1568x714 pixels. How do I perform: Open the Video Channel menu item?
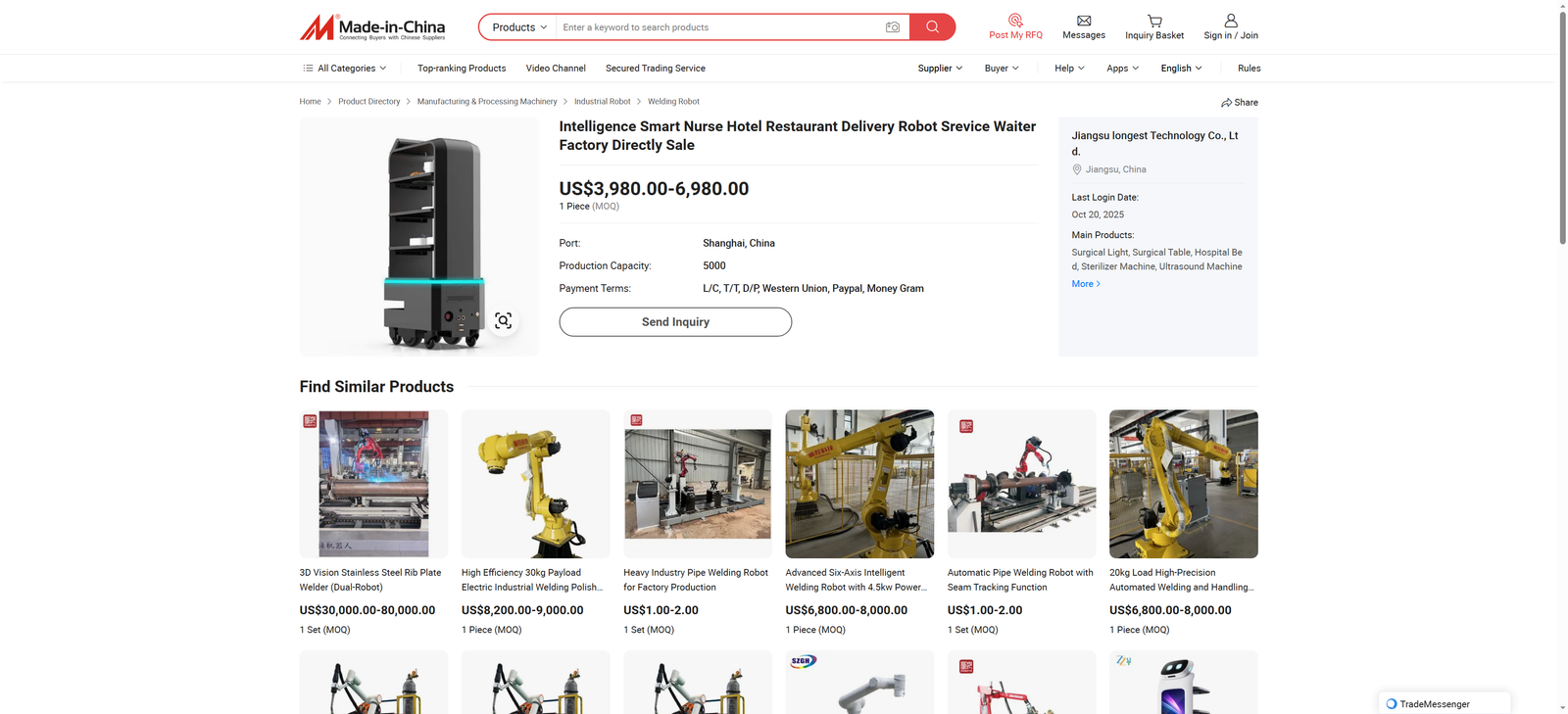[x=556, y=69]
